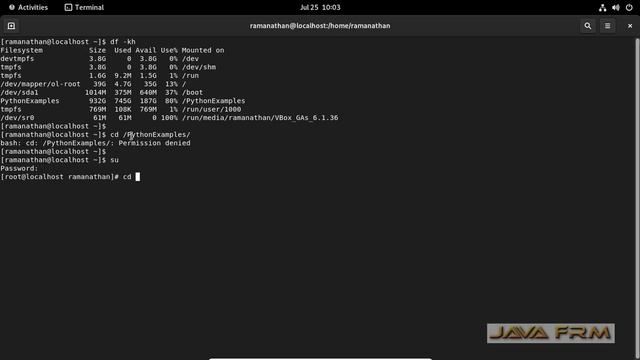Click the 'Password:' prompt line
The image size is (640, 360).
pos(19,168)
